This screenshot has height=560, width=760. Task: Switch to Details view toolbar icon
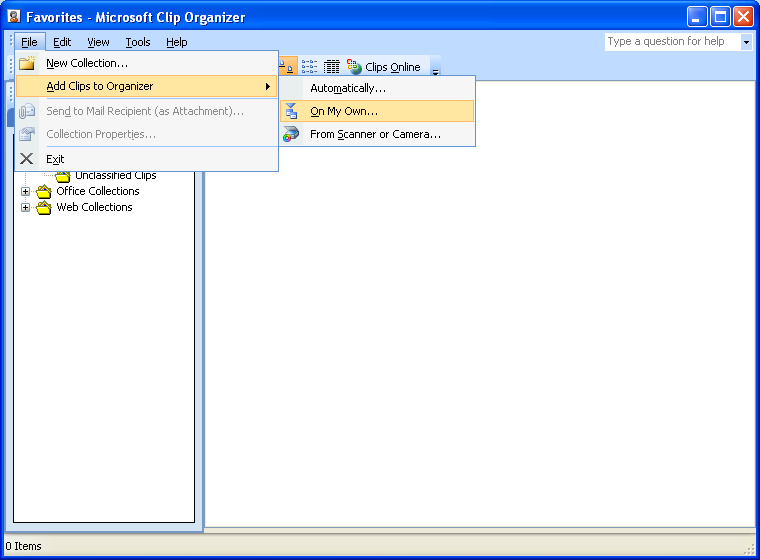click(x=332, y=67)
